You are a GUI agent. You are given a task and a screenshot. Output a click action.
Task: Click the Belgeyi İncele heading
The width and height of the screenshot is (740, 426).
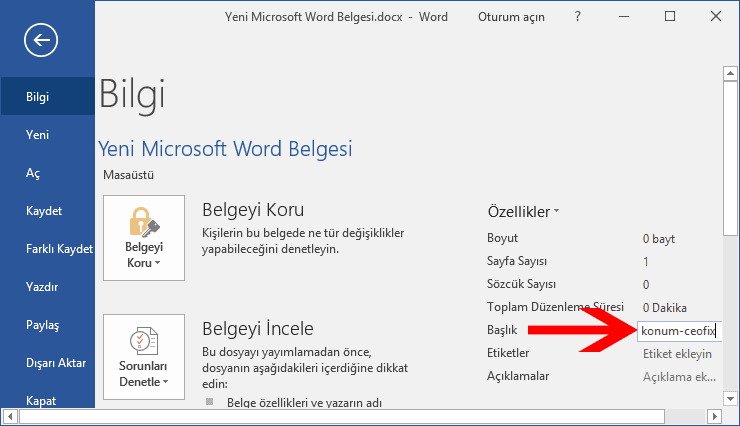click(x=258, y=329)
